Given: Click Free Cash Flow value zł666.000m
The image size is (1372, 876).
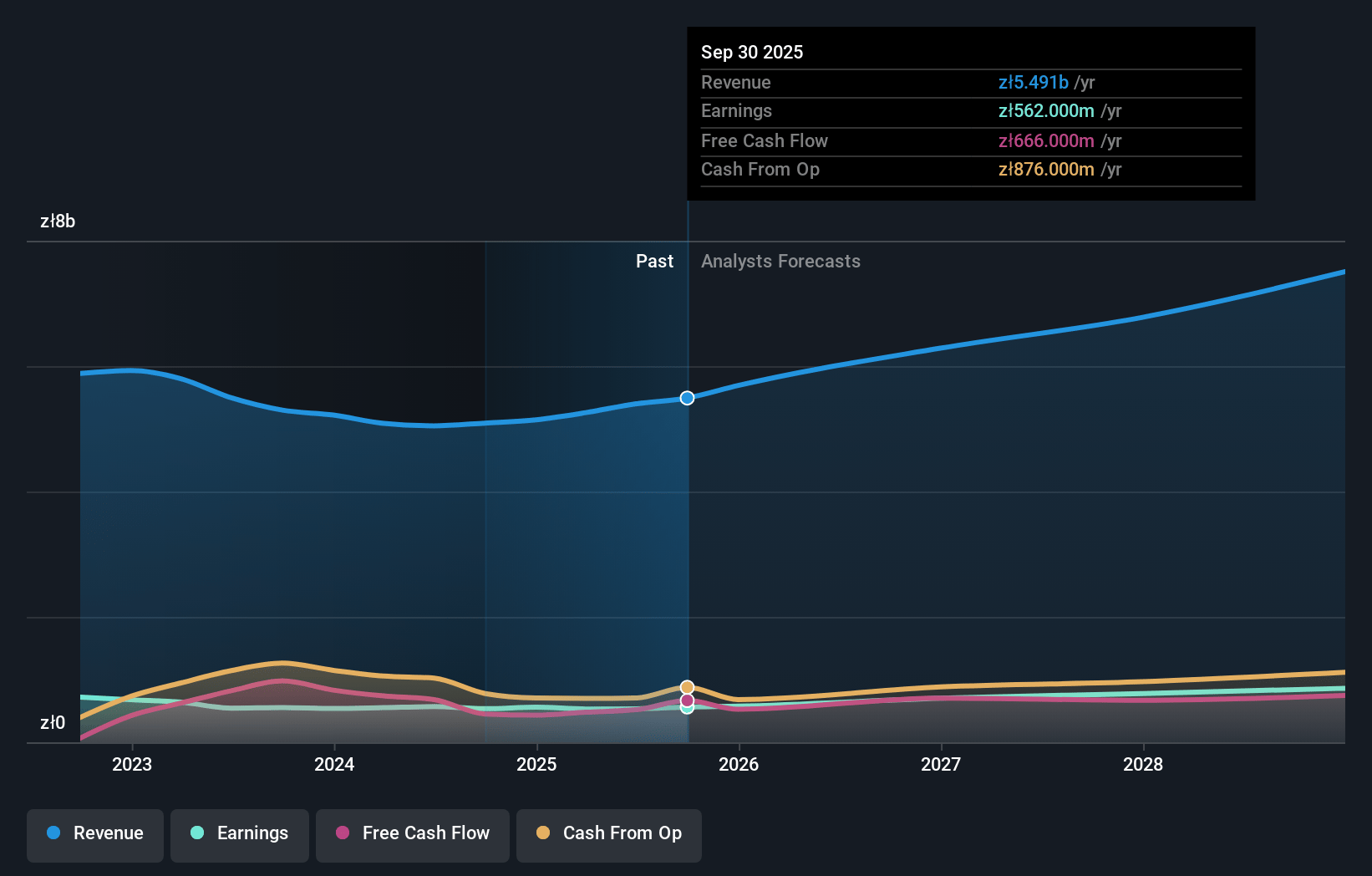Looking at the screenshot, I should [1046, 141].
